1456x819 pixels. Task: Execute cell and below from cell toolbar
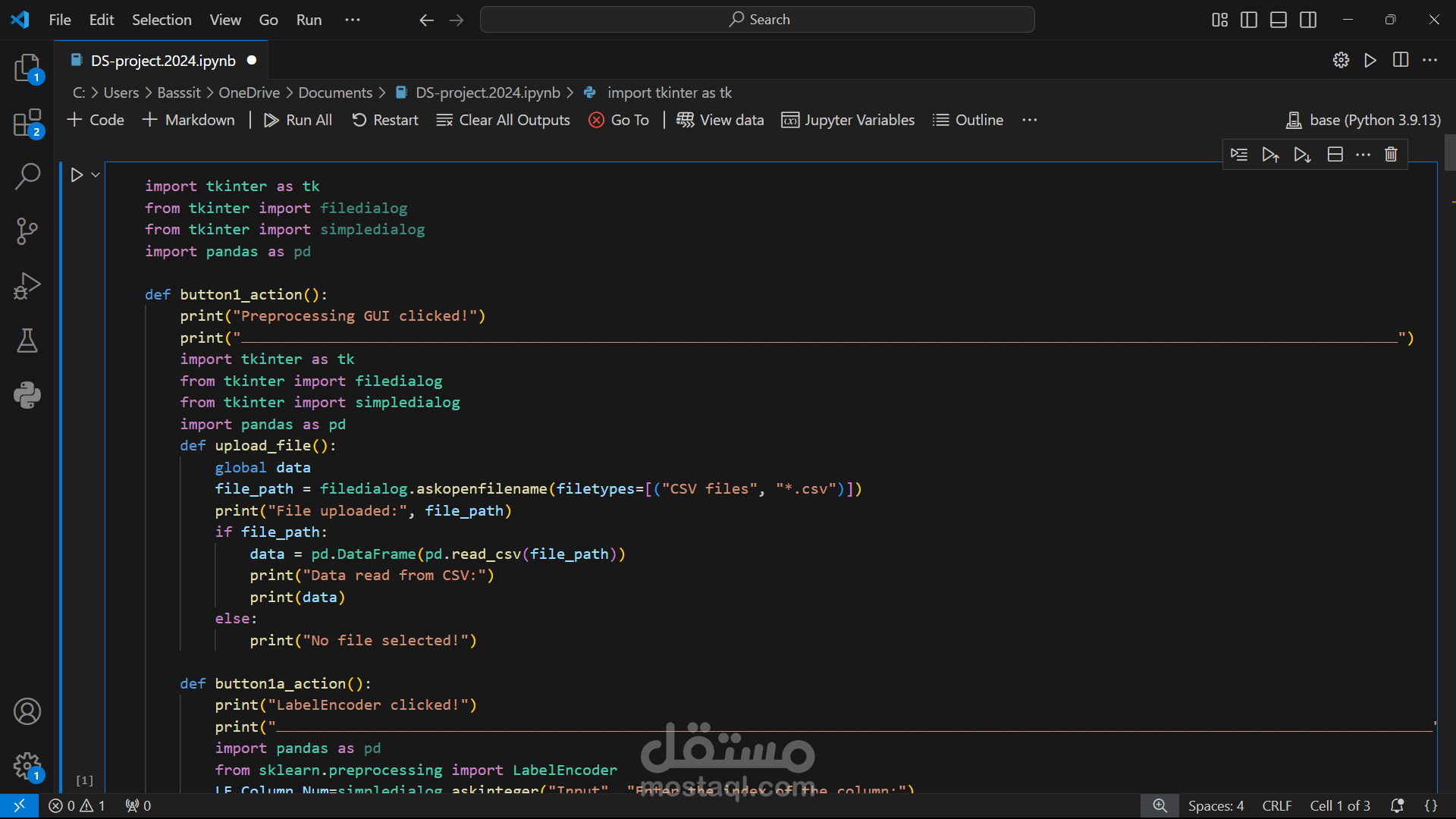pos(1303,155)
